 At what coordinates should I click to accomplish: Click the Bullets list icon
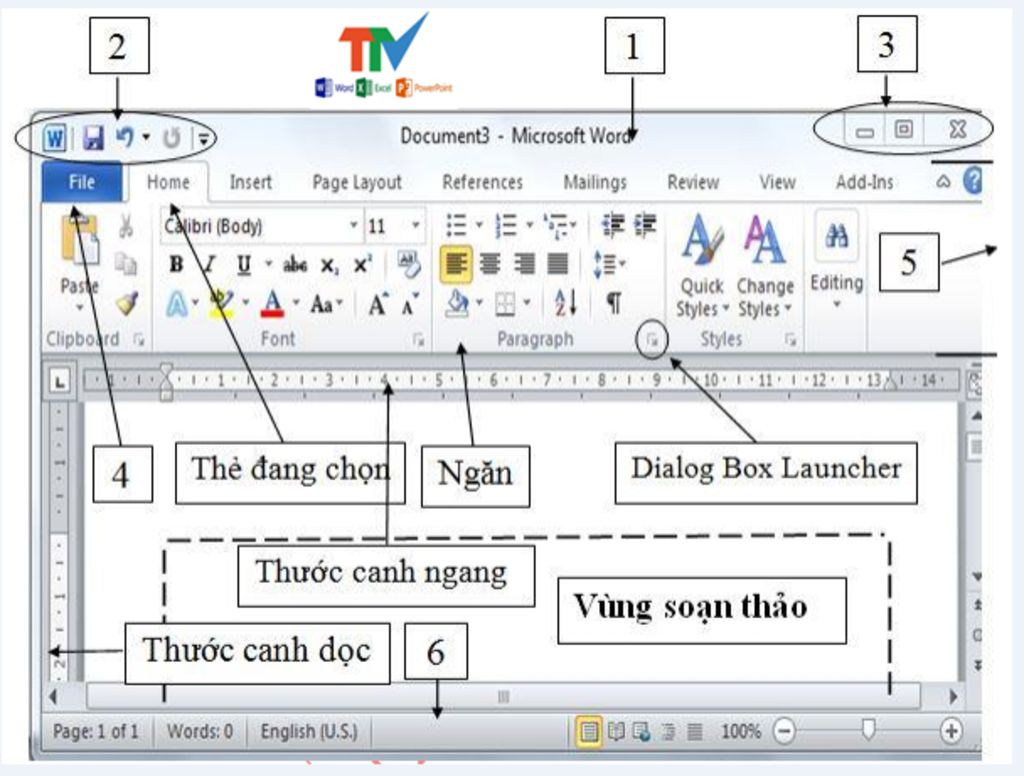pyautogui.click(x=456, y=225)
